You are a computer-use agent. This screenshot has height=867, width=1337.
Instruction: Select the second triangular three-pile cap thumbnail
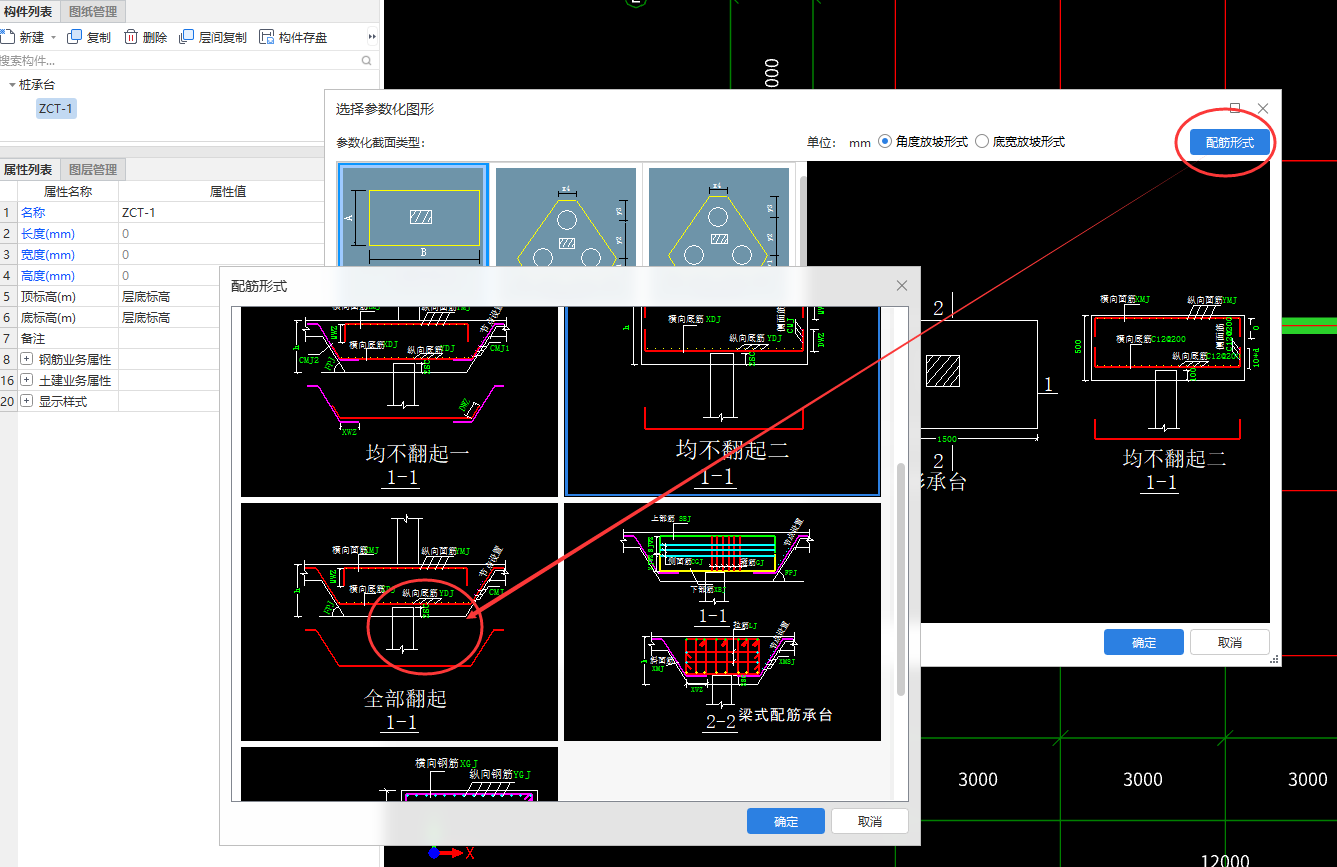click(566, 216)
